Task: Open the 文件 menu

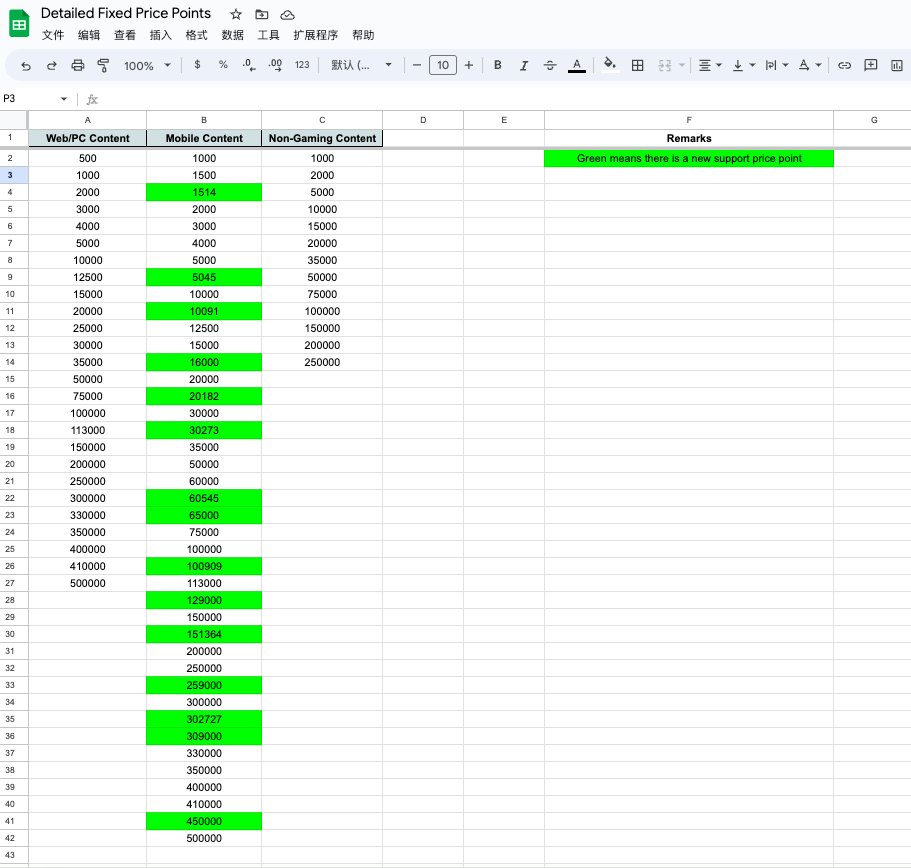Action: pos(53,35)
